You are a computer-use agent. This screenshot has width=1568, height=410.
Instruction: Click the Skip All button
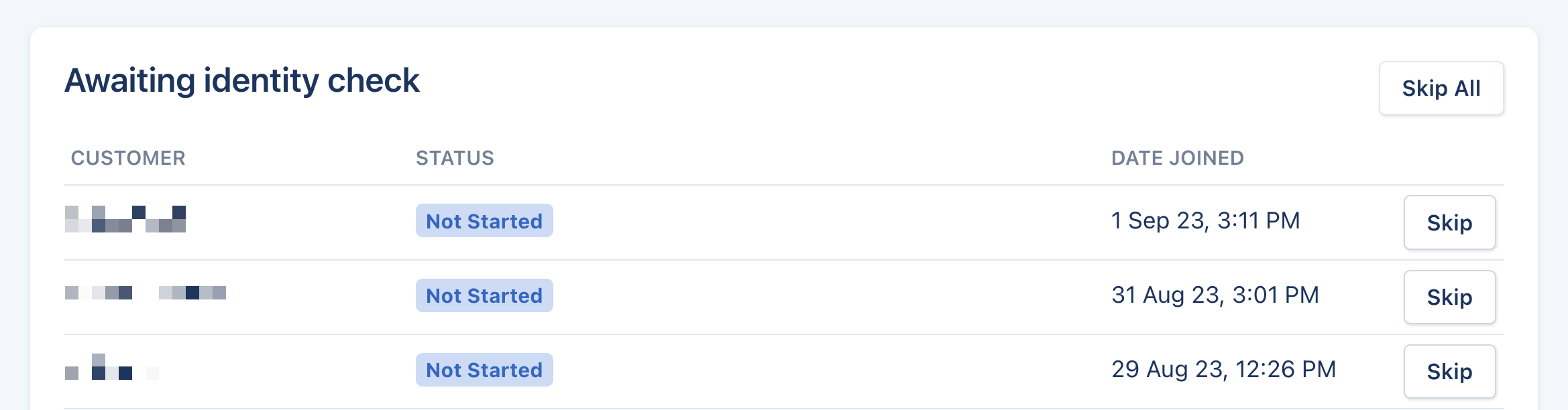(1441, 88)
